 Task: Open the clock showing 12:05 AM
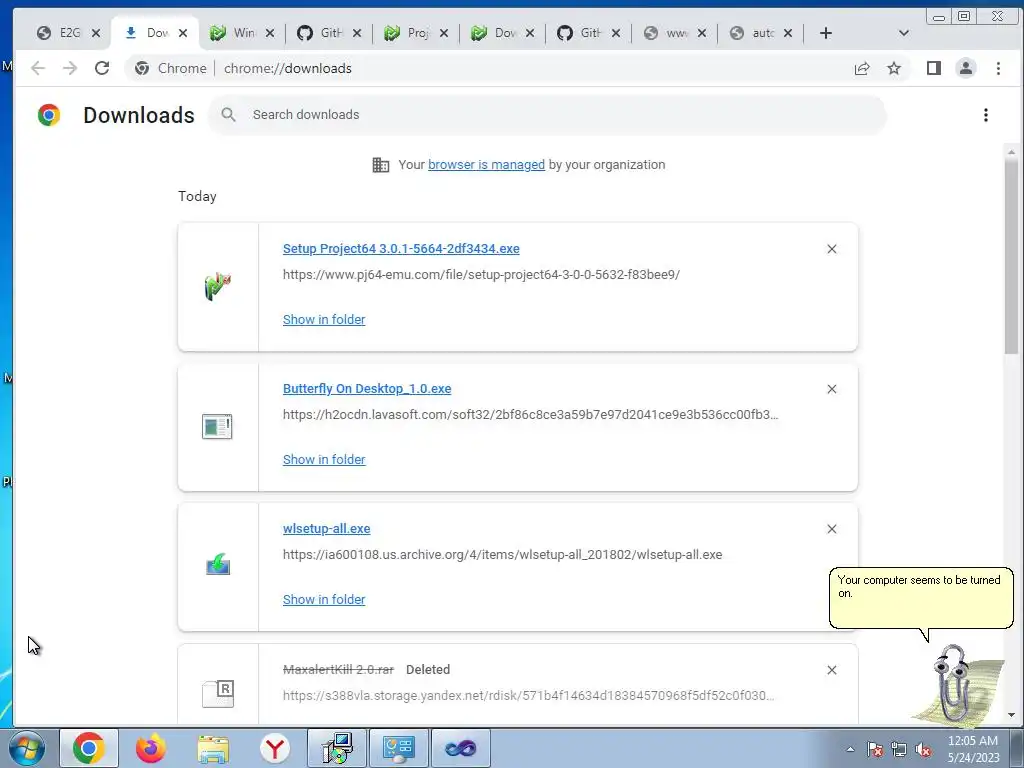[x=973, y=748]
